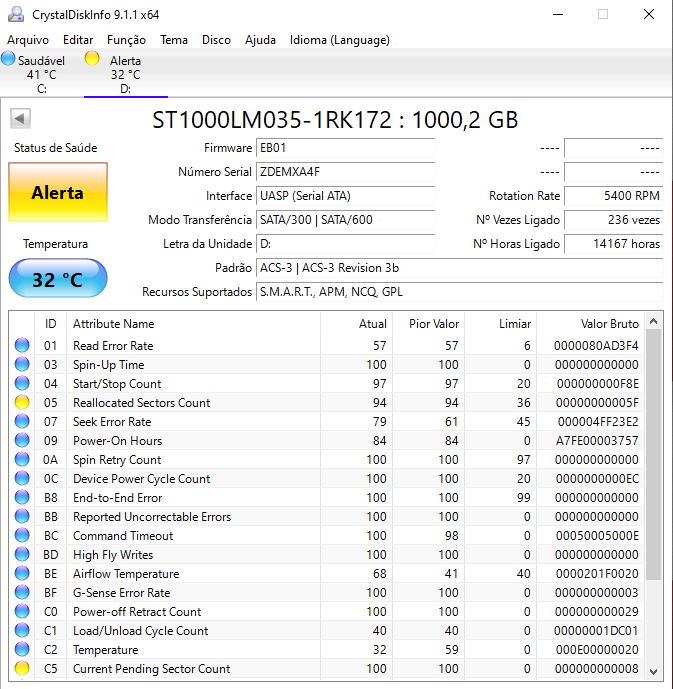Minimize the CrystalDiskInfo window
The width and height of the screenshot is (673, 689).
click(558, 15)
